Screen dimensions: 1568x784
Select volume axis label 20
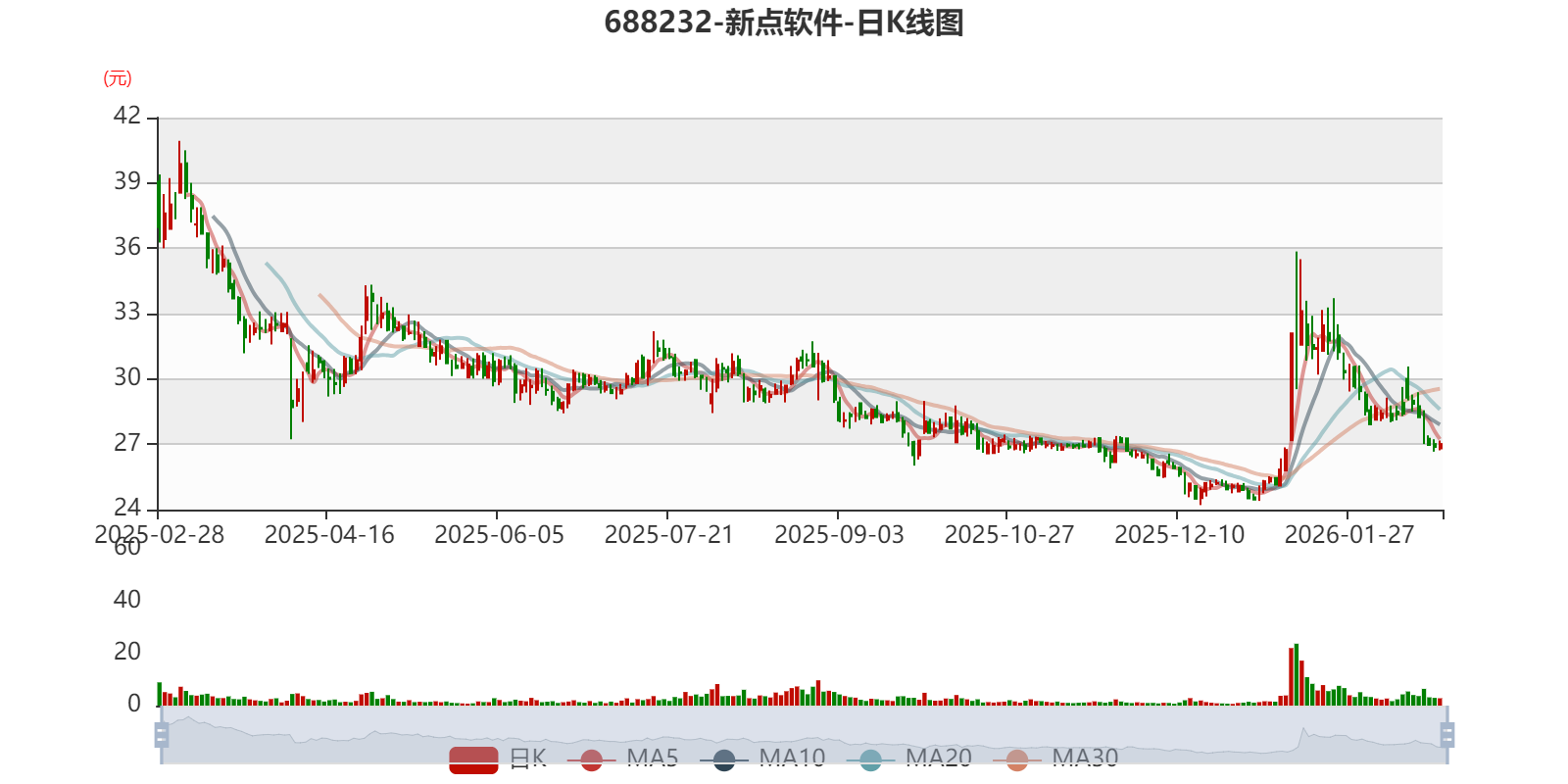[127, 652]
